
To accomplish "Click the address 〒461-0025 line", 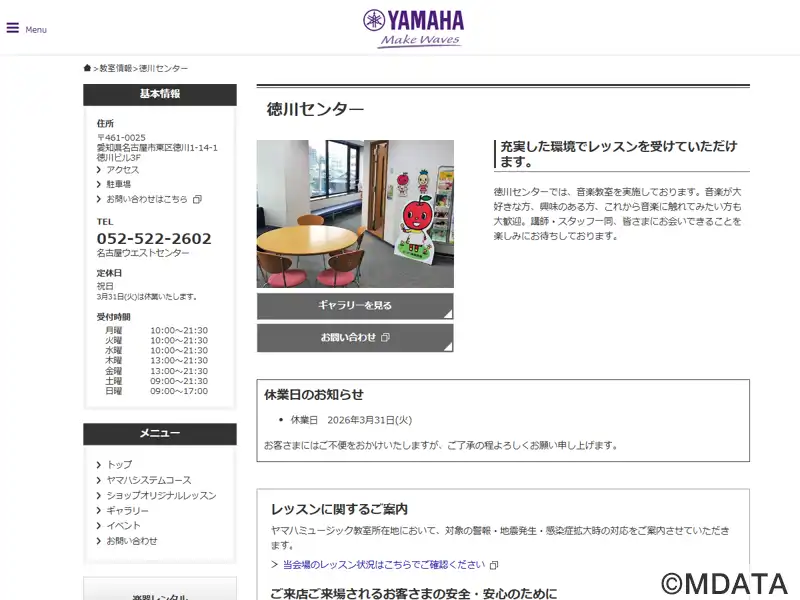I will click(121, 138).
